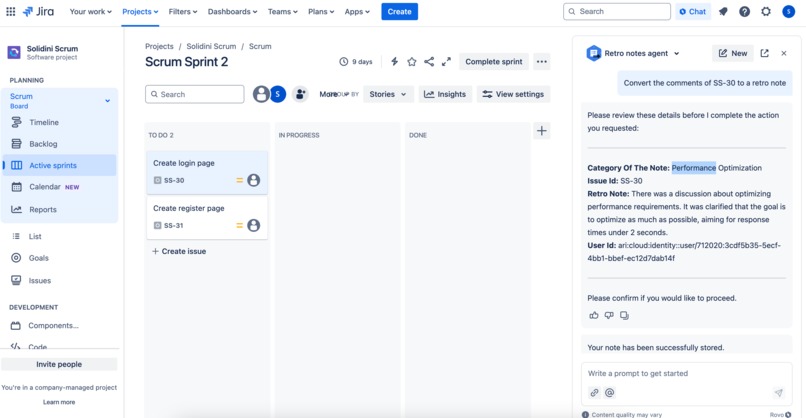The height and width of the screenshot is (418, 806).
Task: Expand the Filters dropdown
Action: (183, 11)
